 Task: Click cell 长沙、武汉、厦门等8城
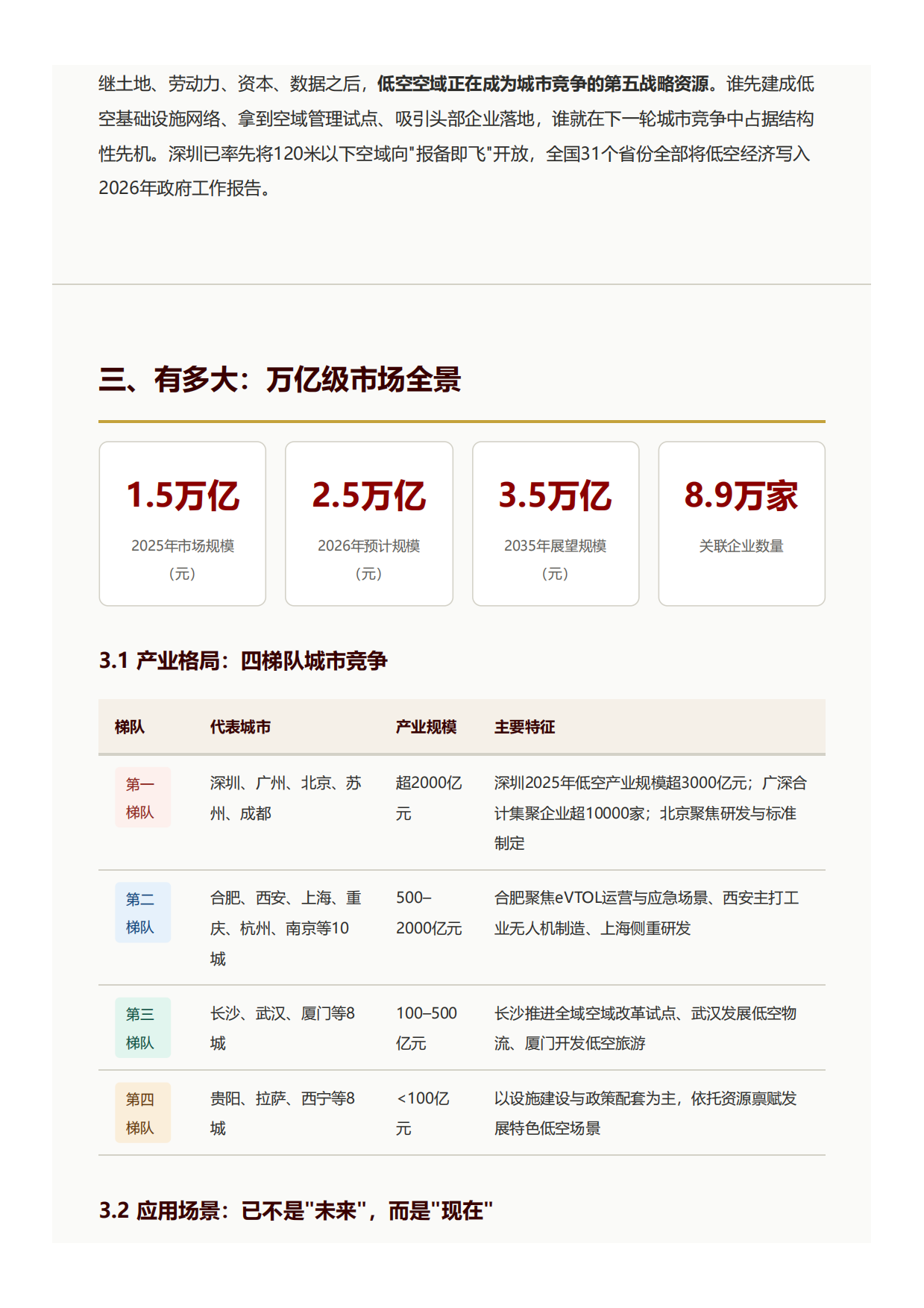pyautogui.click(x=283, y=1027)
